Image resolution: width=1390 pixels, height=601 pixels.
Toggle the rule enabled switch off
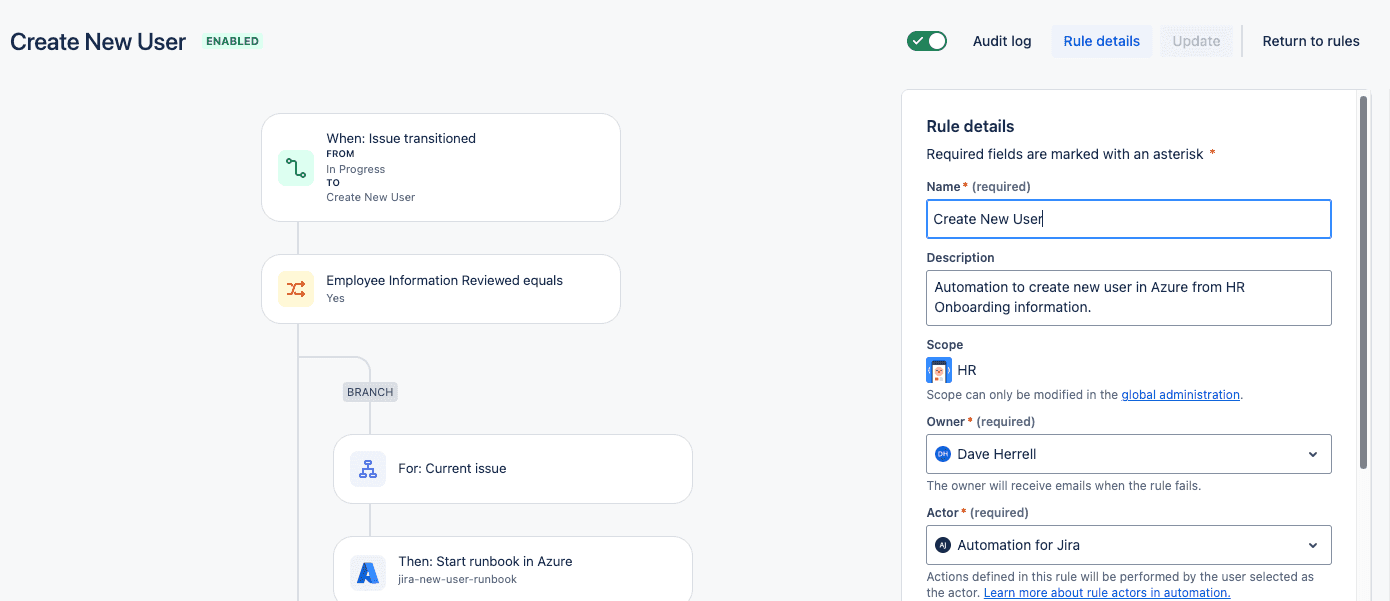coord(927,41)
